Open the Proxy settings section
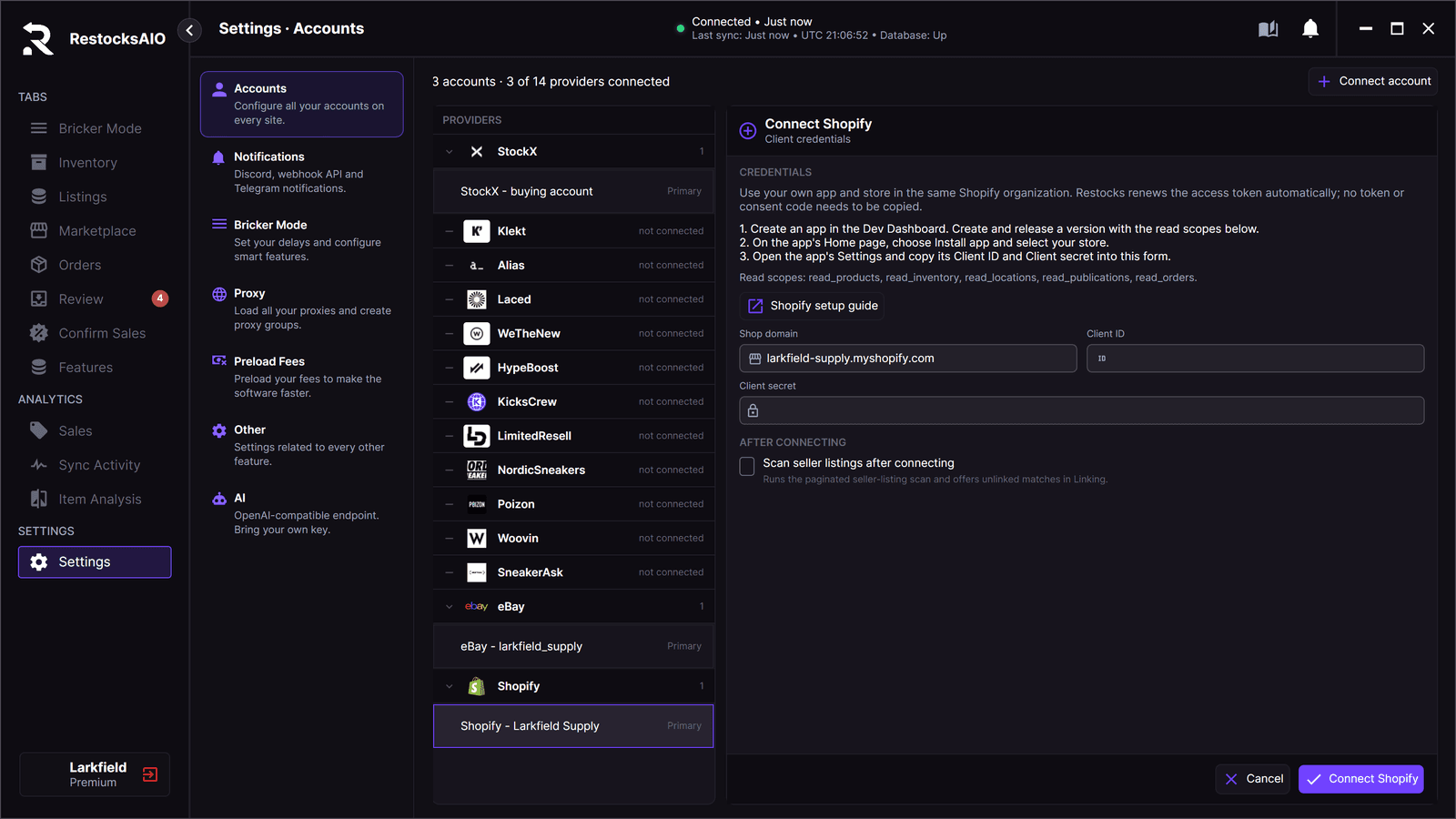Image resolution: width=1456 pixels, height=819 pixels. [x=301, y=308]
